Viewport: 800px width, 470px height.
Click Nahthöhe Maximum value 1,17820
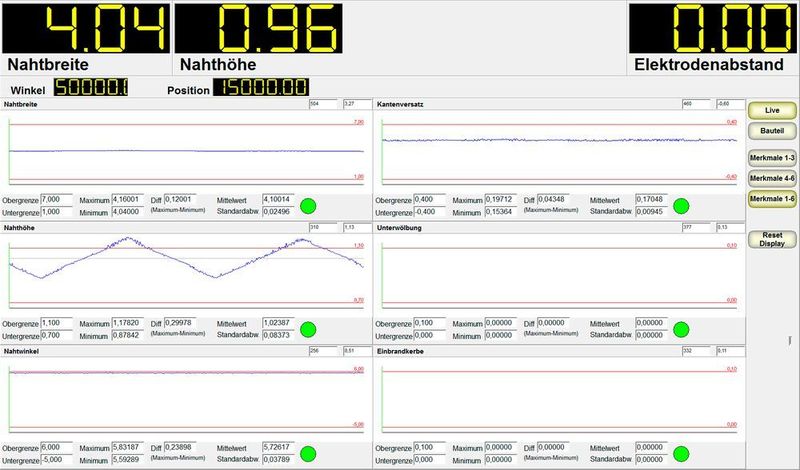[x=128, y=323]
